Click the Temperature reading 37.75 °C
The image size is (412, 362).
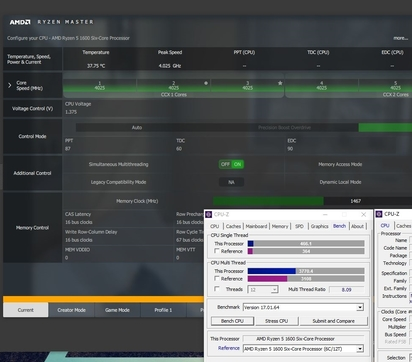click(x=96, y=66)
